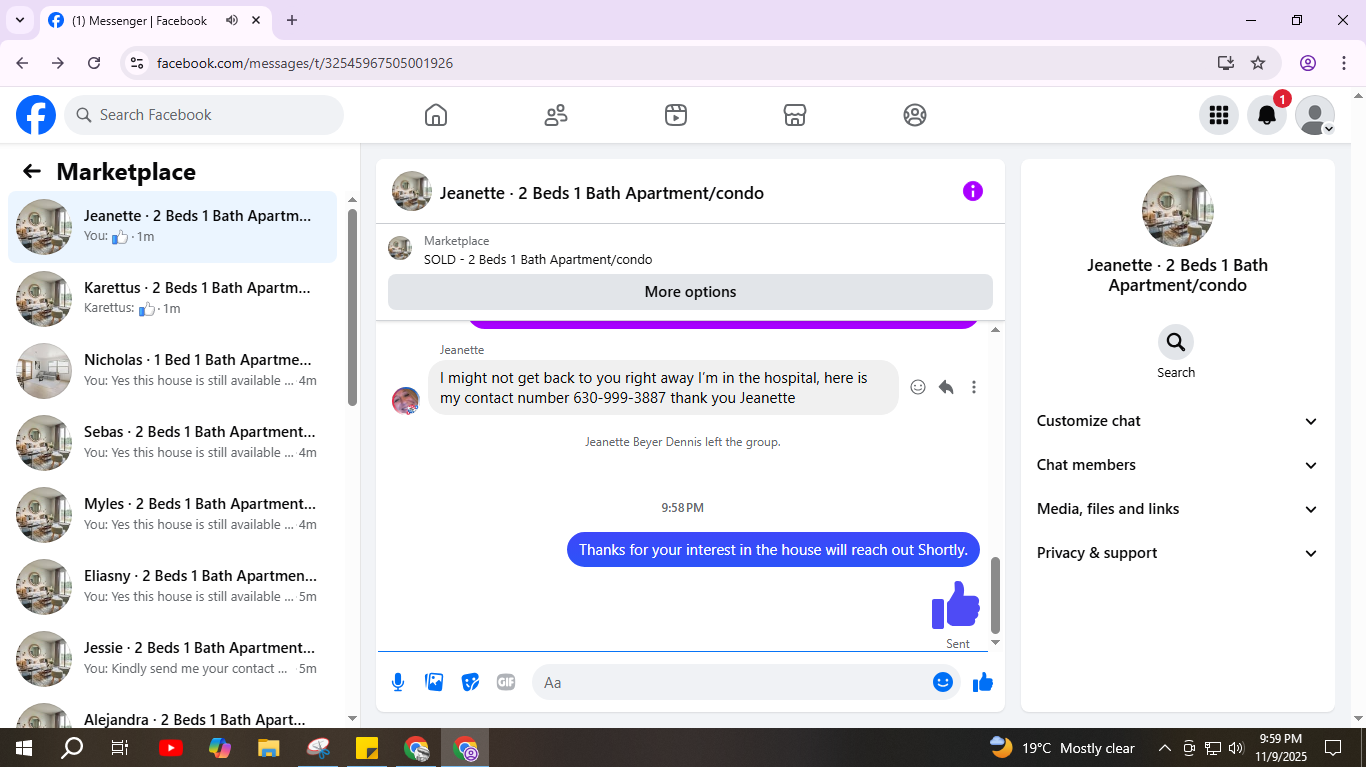Viewport: 1366px width, 767px height.
Task: Expand the Customize chat section
Action: pyautogui.click(x=1178, y=421)
